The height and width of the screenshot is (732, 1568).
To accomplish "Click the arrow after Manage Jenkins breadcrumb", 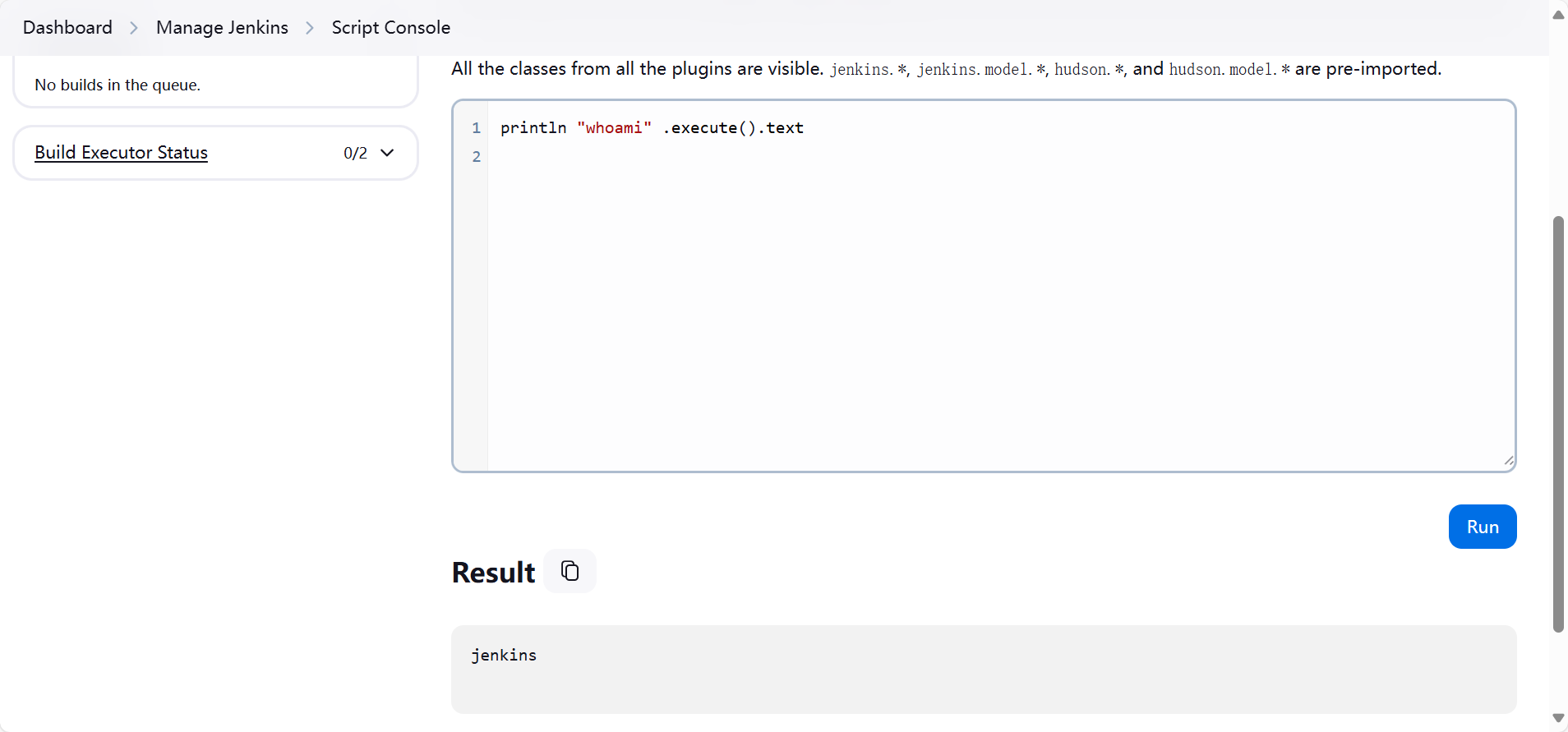I will (310, 28).
